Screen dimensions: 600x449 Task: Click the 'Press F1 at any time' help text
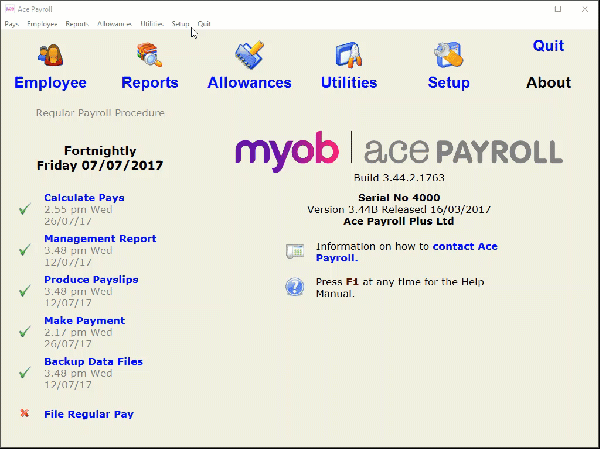(x=400, y=287)
